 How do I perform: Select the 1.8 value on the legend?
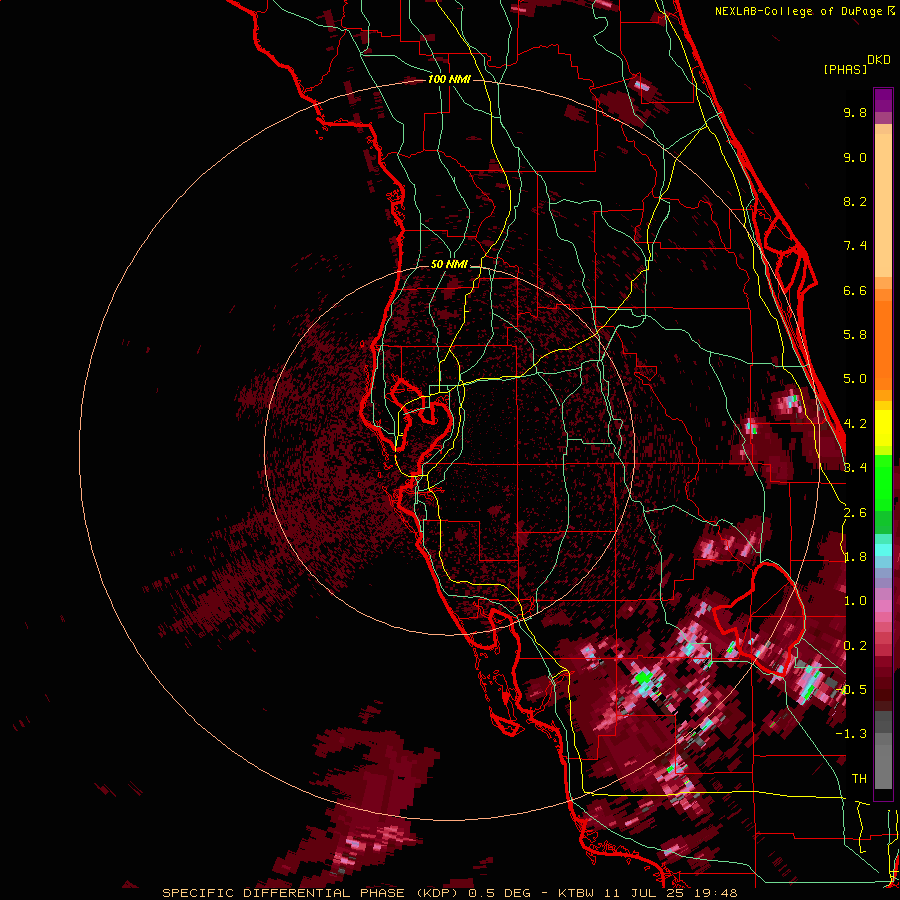855,557
